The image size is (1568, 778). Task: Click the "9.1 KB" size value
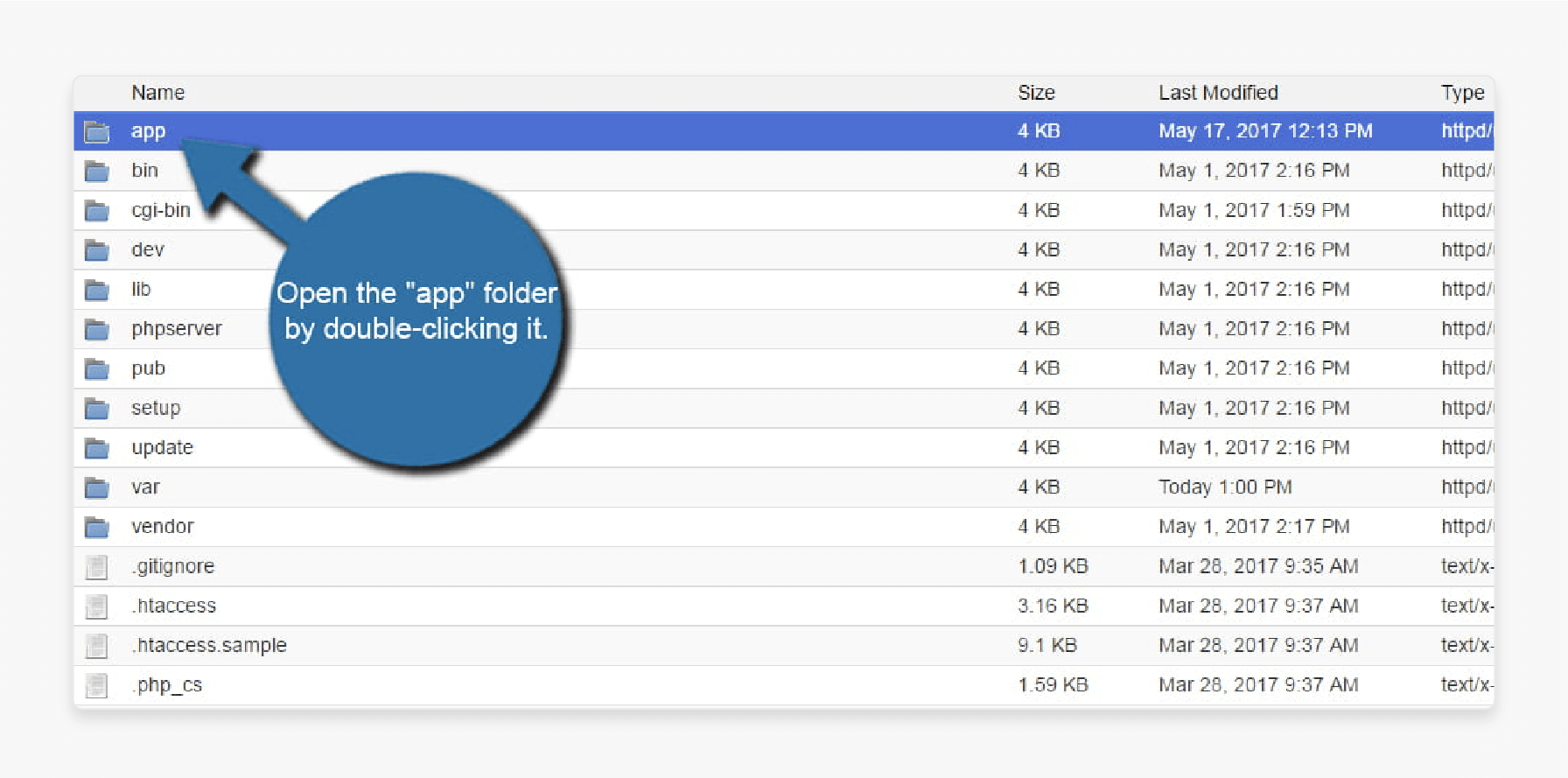pos(1046,645)
